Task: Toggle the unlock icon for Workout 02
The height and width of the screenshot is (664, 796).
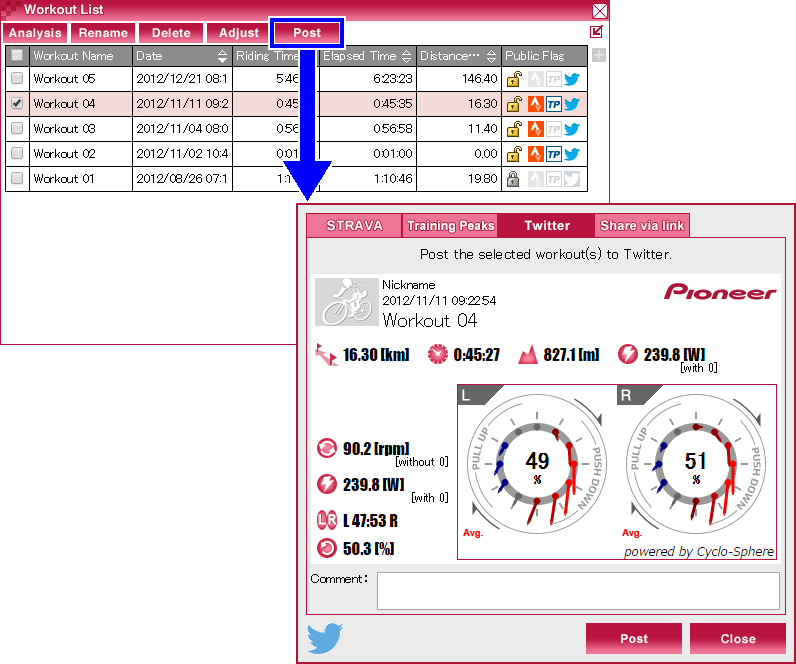Action: 514,154
